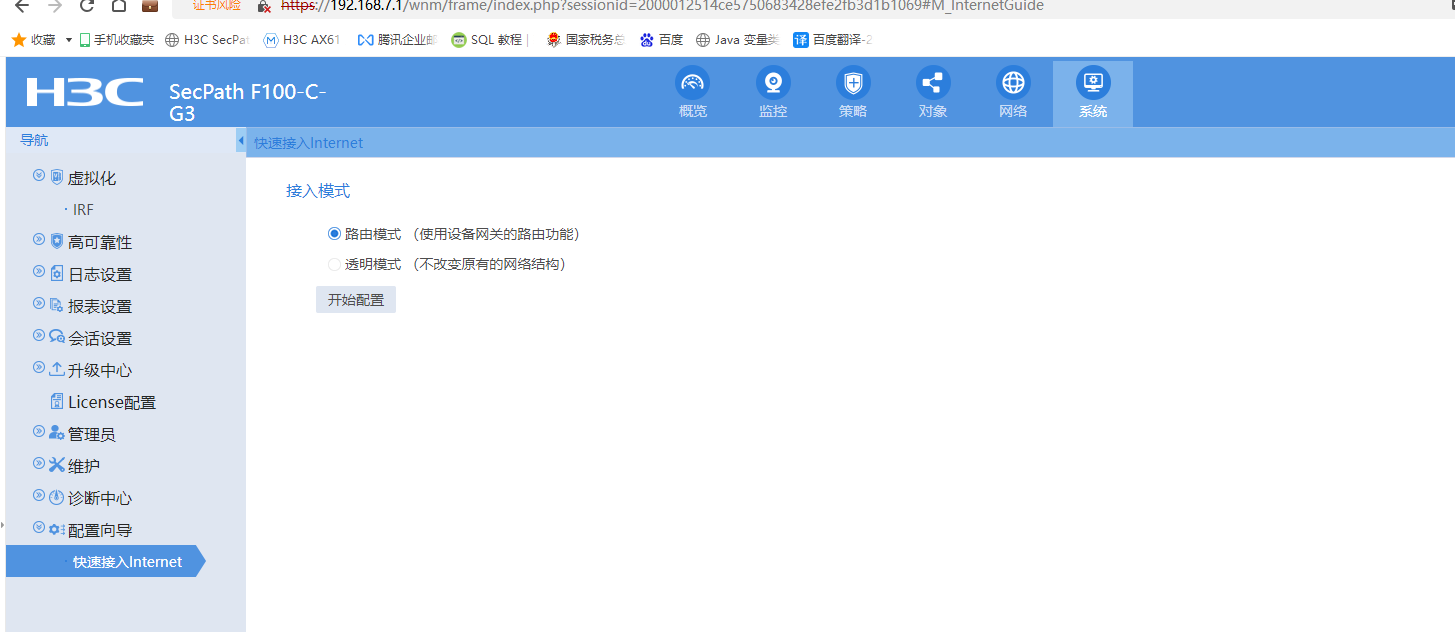Open the 手机收藏夹 bookmark
Viewport: 1455px width, 632px height.
(117, 40)
